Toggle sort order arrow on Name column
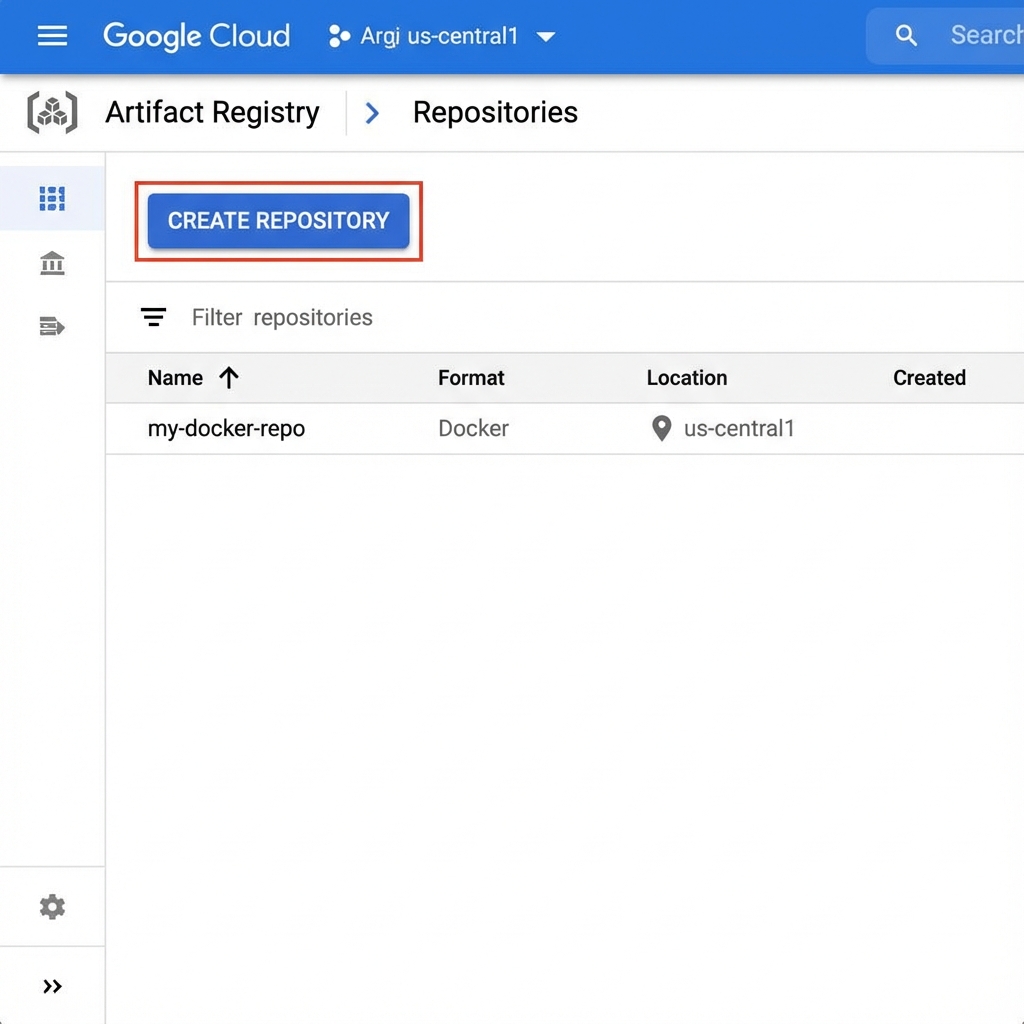The width and height of the screenshot is (1024, 1024). tap(229, 377)
